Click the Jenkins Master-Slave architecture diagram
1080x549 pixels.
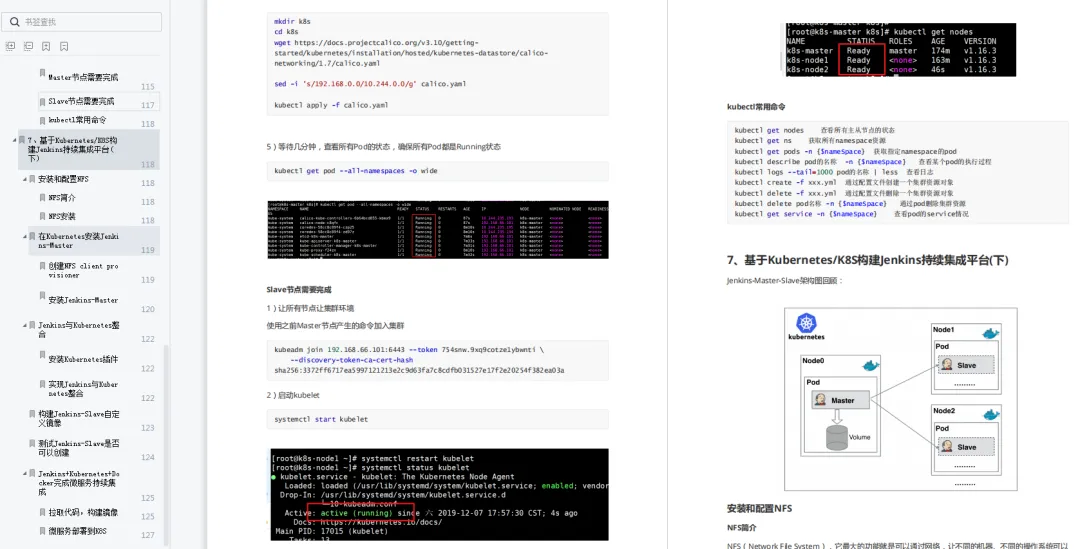pyautogui.click(x=900, y=399)
